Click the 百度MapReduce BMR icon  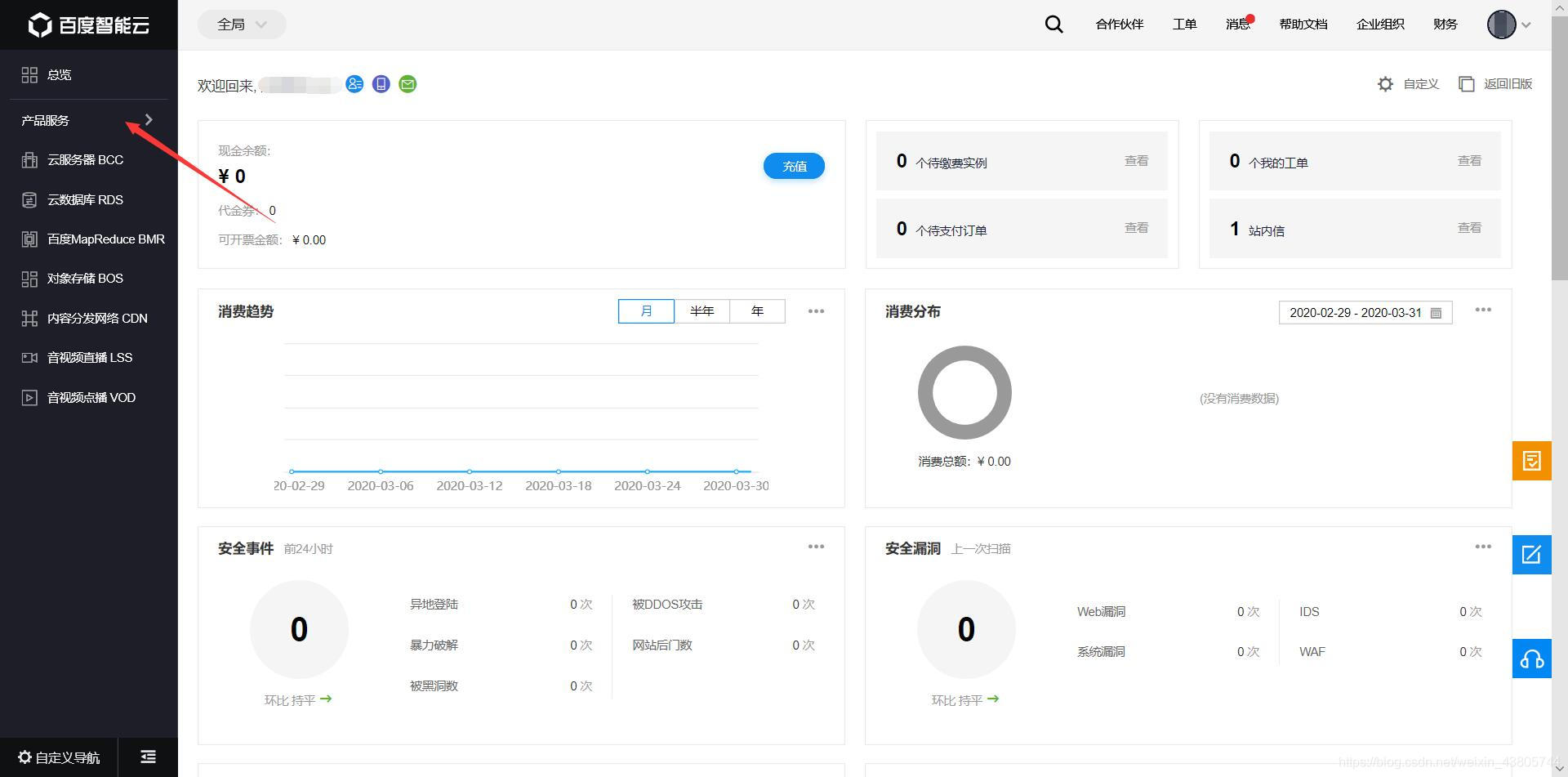[x=29, y=239]
